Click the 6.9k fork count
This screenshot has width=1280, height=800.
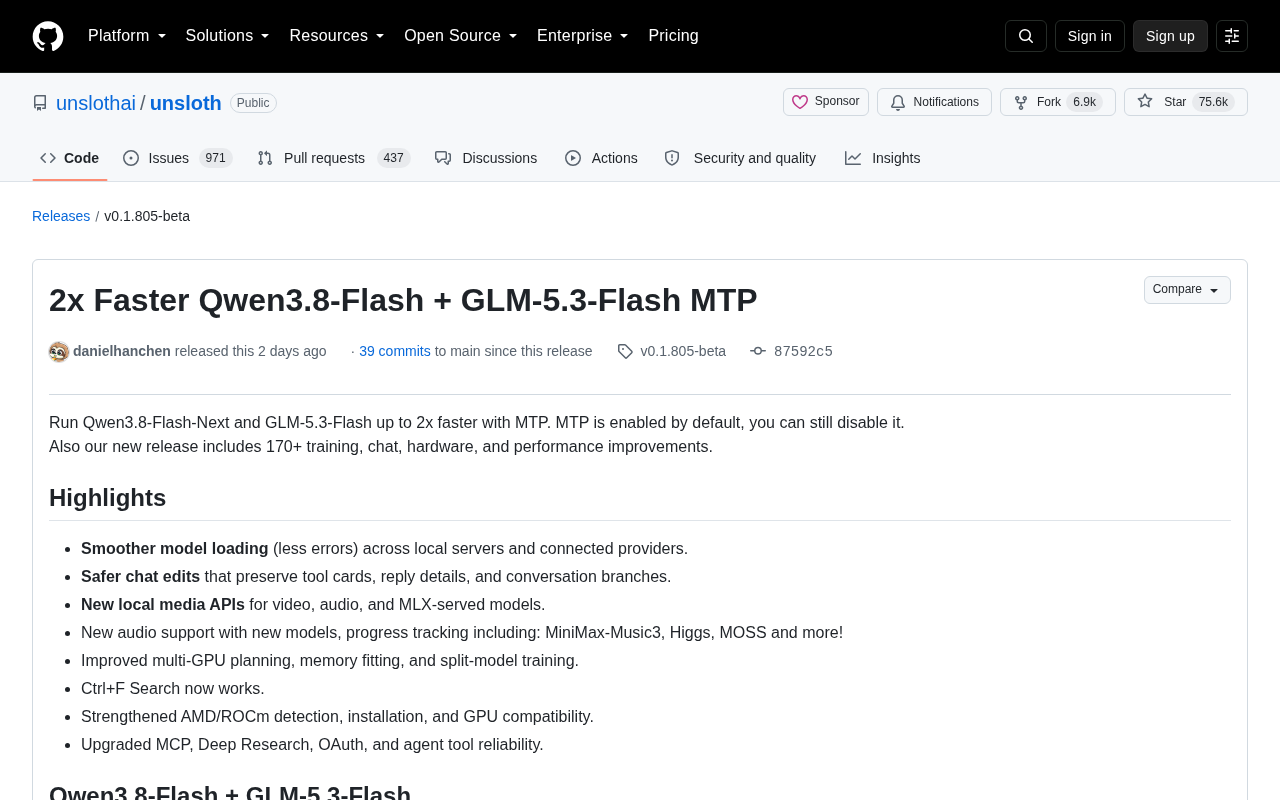pos(1085,102)
